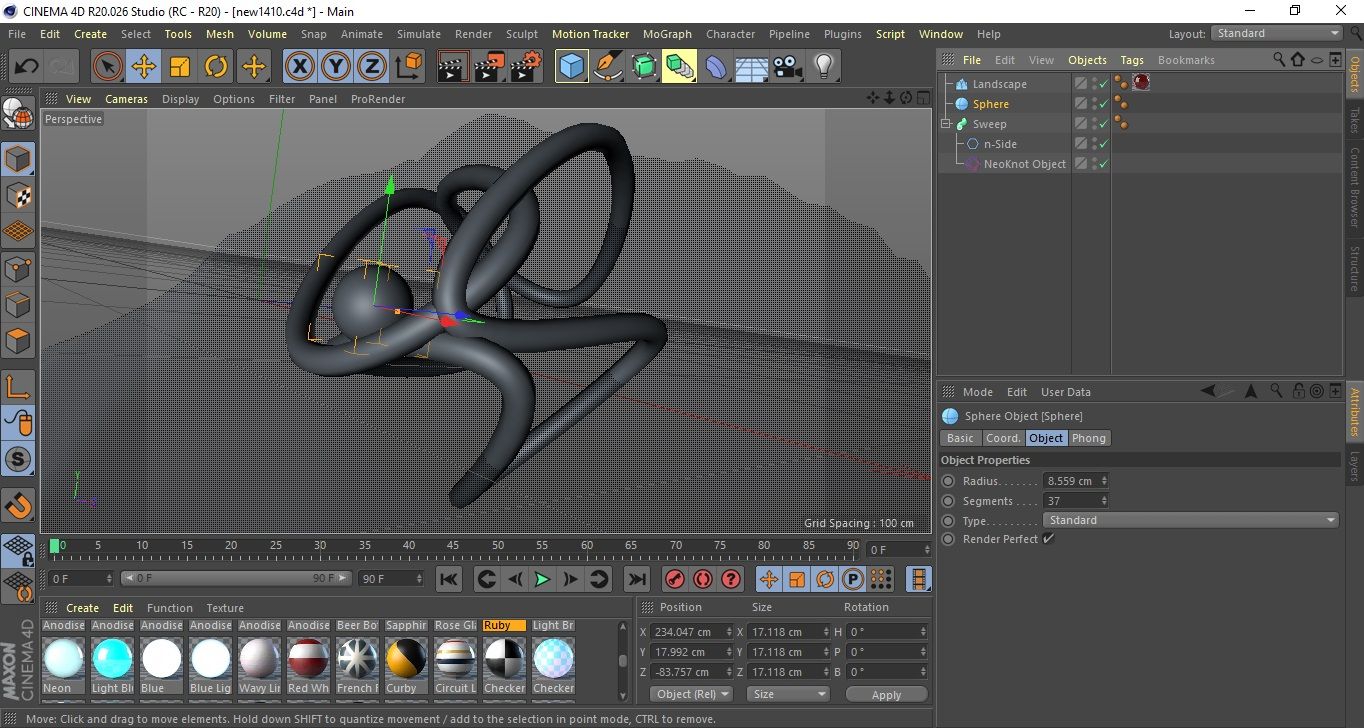Toggle the X-axis lock
The width and height of the screenshot is (1364, 728).
(298, 67)
